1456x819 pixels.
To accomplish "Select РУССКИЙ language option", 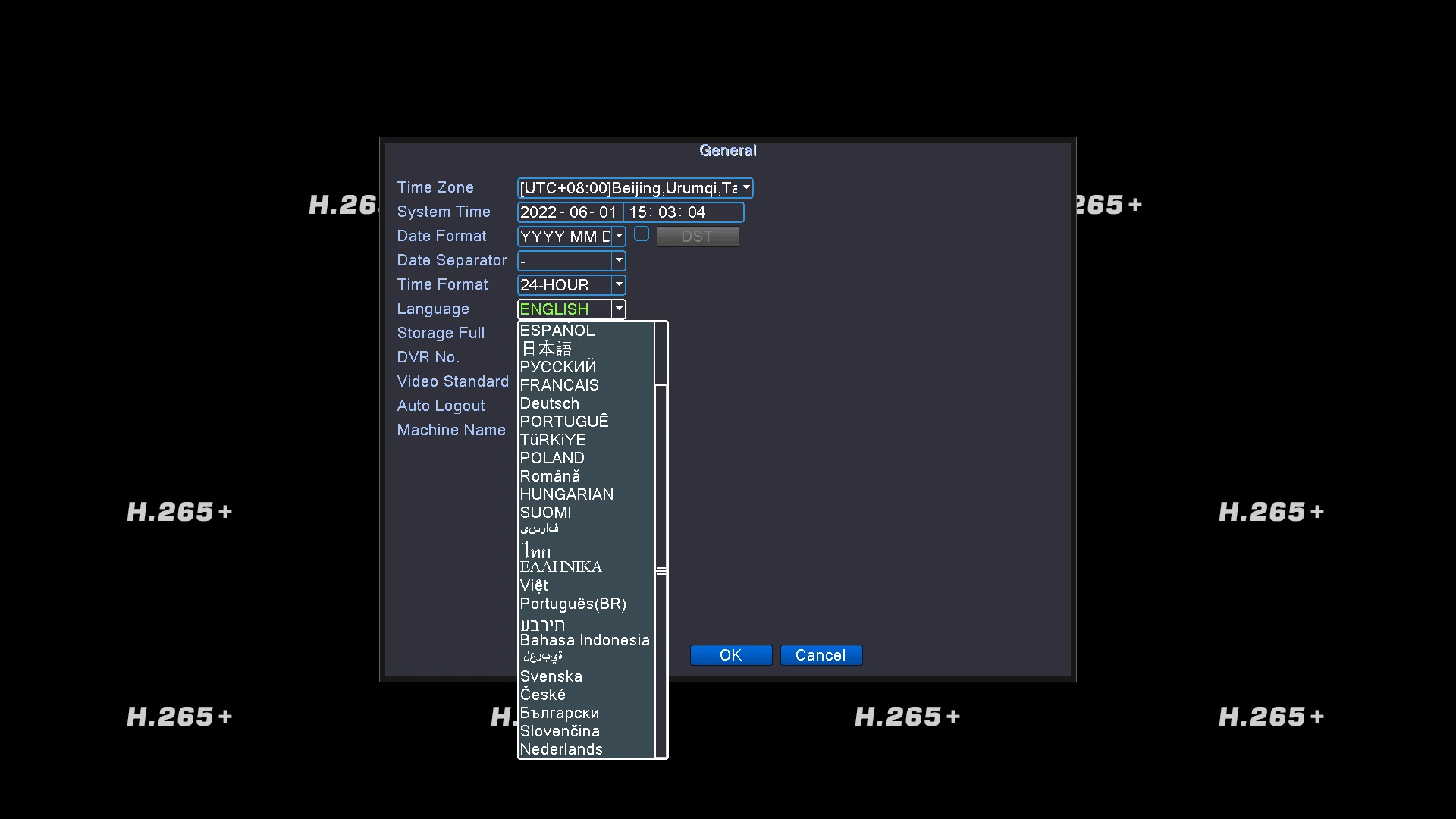I will pyautogui.click(x=557, y=367).
